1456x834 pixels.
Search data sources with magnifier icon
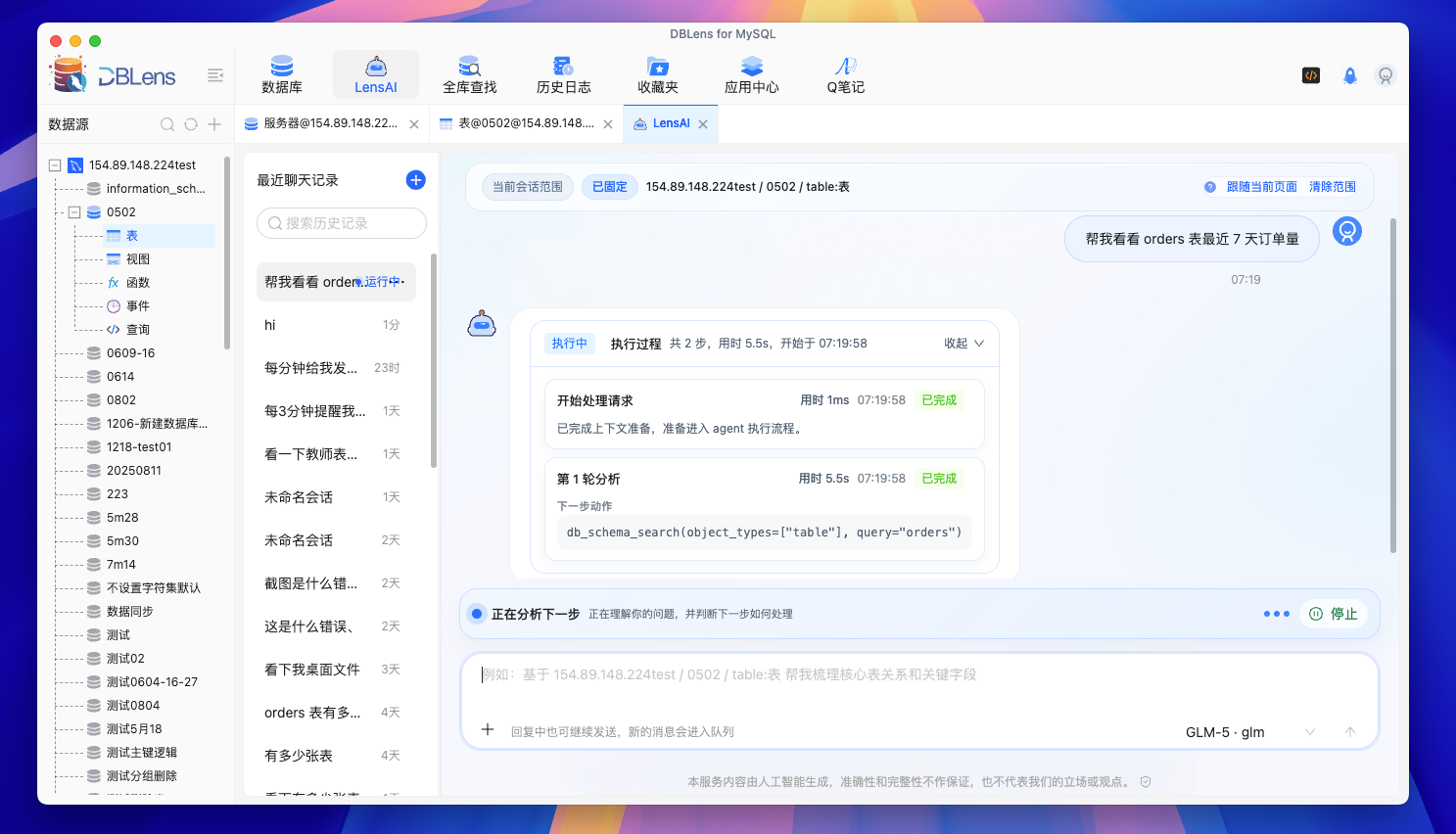click(167, 124)
